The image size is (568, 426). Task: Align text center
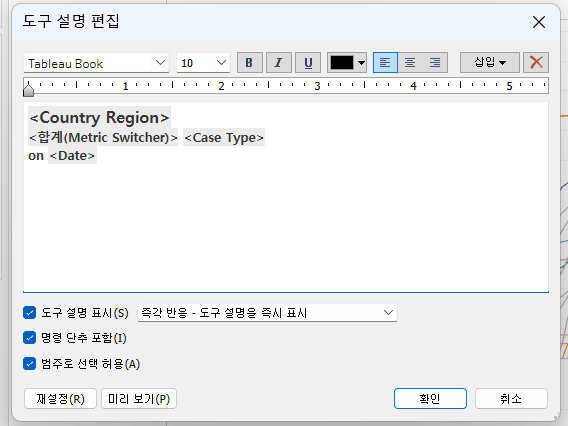click(410, 63)
